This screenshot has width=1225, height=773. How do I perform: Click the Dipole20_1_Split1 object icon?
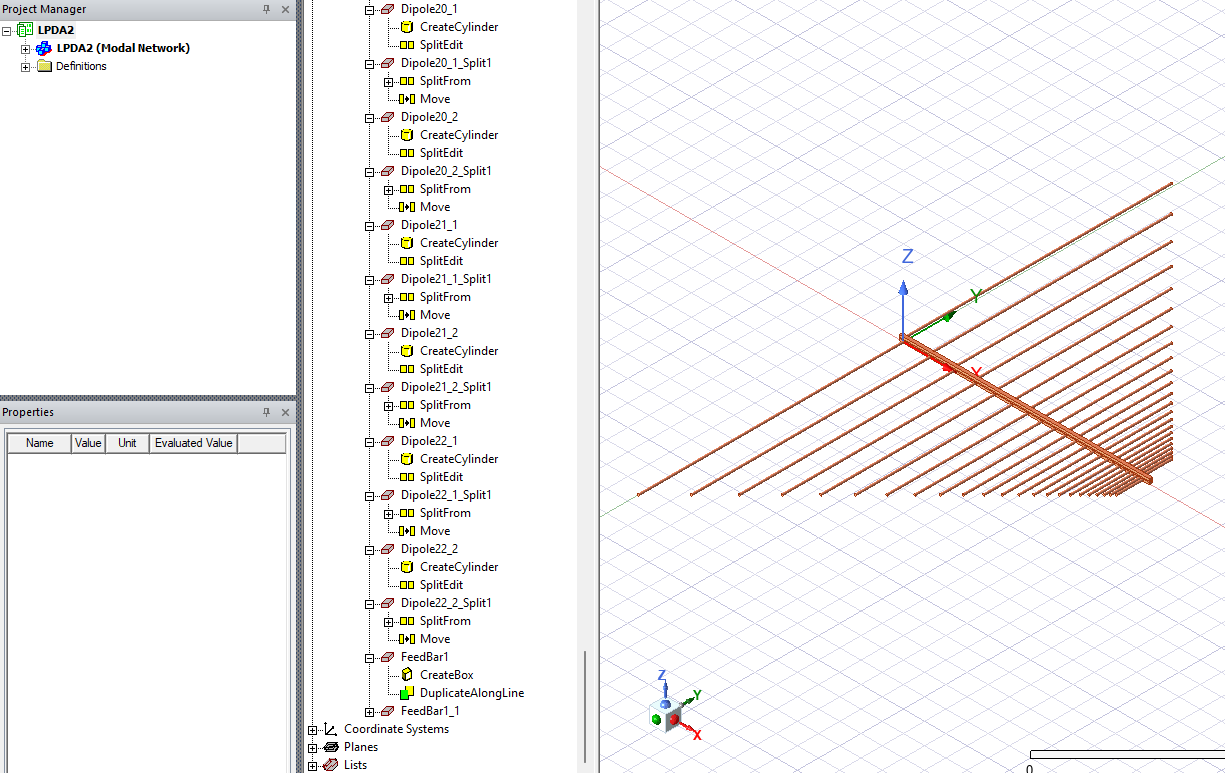tap(387, 63)
